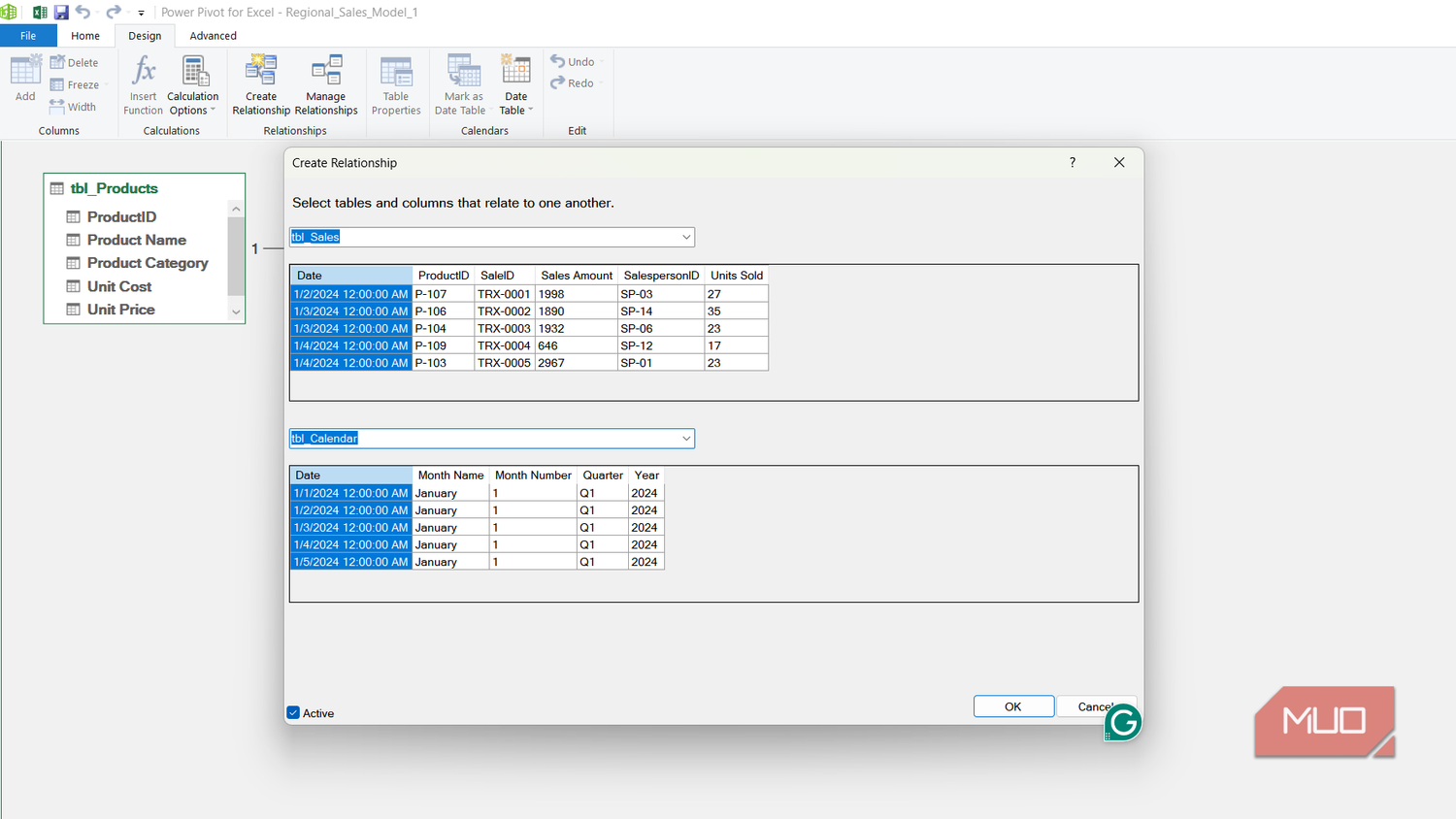Select the Sales Amount column header
This screenshot has height=819, width=1456.
[x=577, y=276]
